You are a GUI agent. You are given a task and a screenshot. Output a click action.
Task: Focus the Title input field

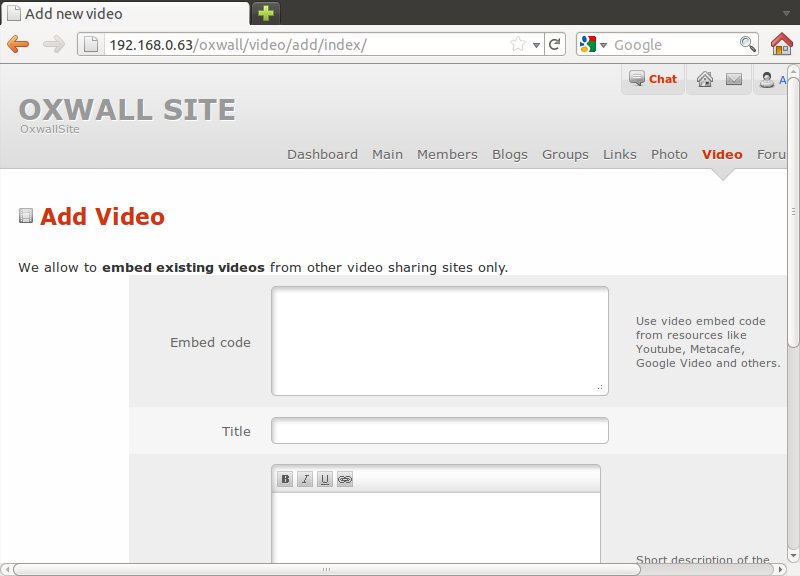pyautogui.click(x=440, y=431)
